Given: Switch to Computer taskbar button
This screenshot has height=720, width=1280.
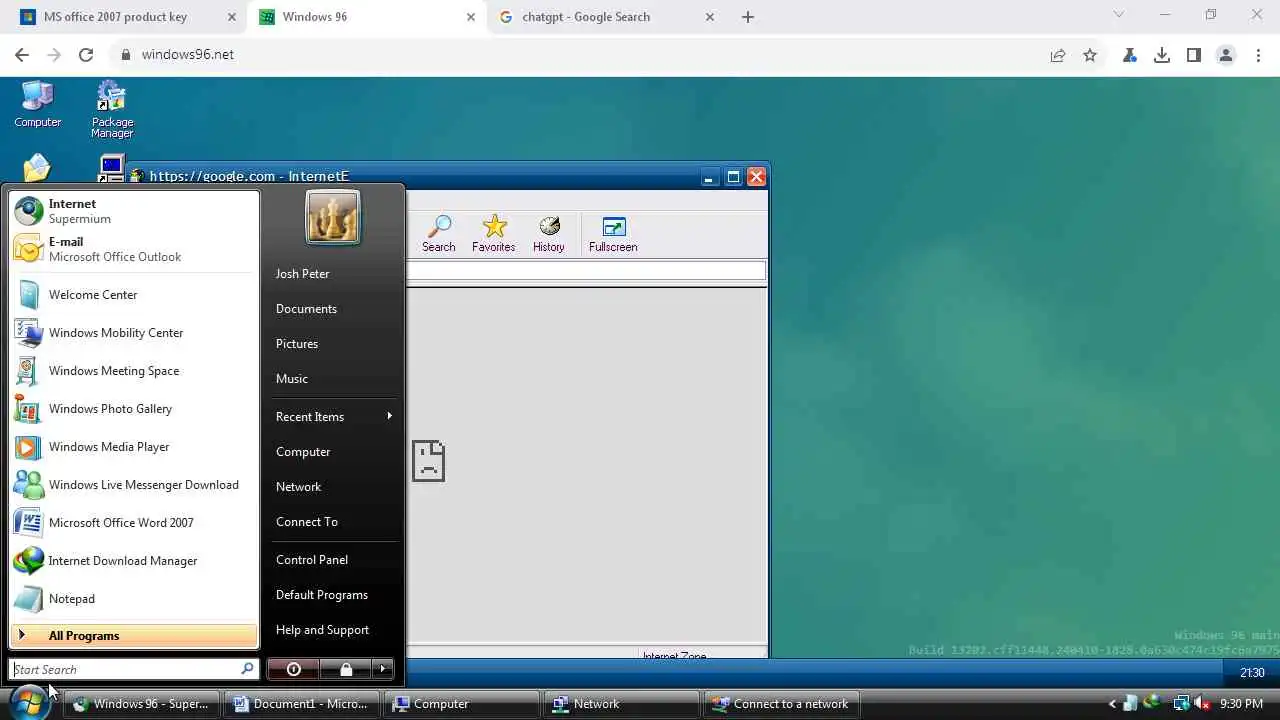Looking at the screenshot, I should pos(460,704).
